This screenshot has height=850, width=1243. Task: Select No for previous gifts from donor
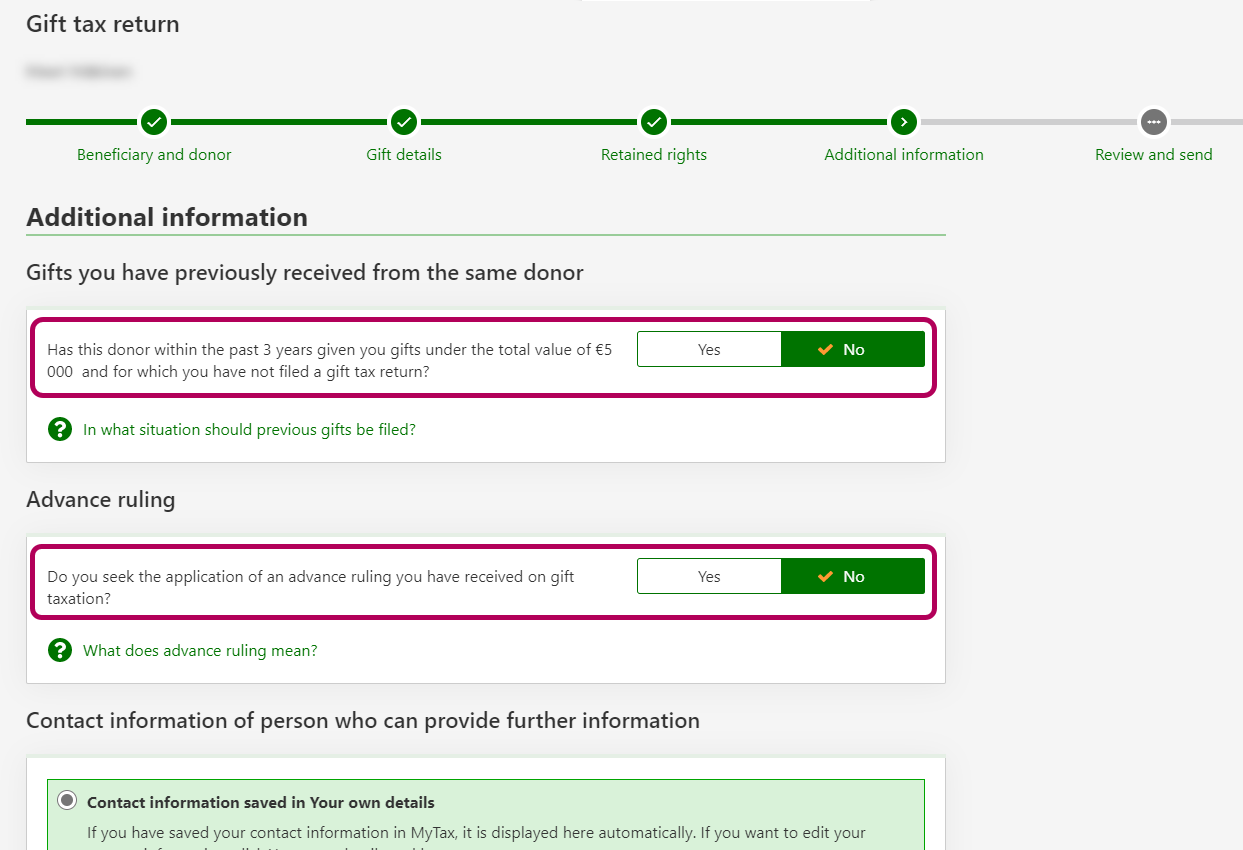(852, 350)
